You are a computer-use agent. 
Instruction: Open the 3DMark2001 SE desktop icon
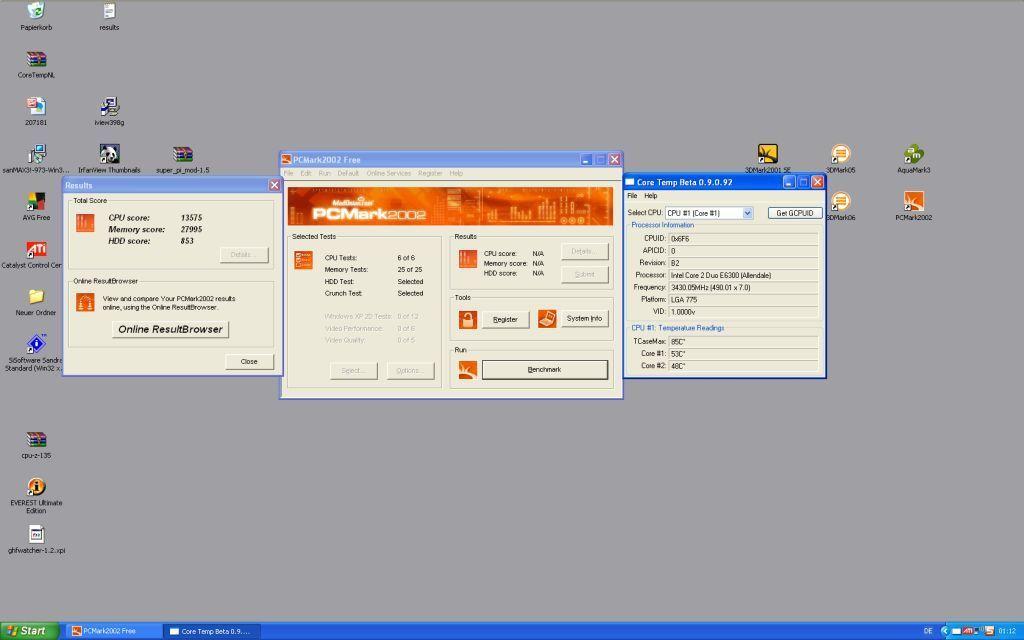click(x=767, y=154)
